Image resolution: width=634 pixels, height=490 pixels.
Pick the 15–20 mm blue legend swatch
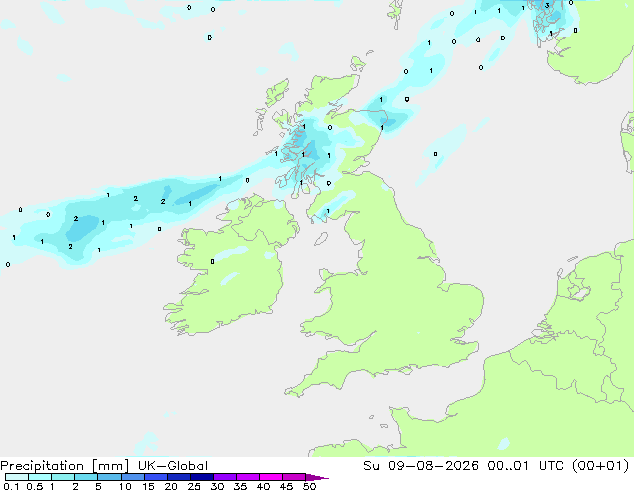tap(156, 477)
